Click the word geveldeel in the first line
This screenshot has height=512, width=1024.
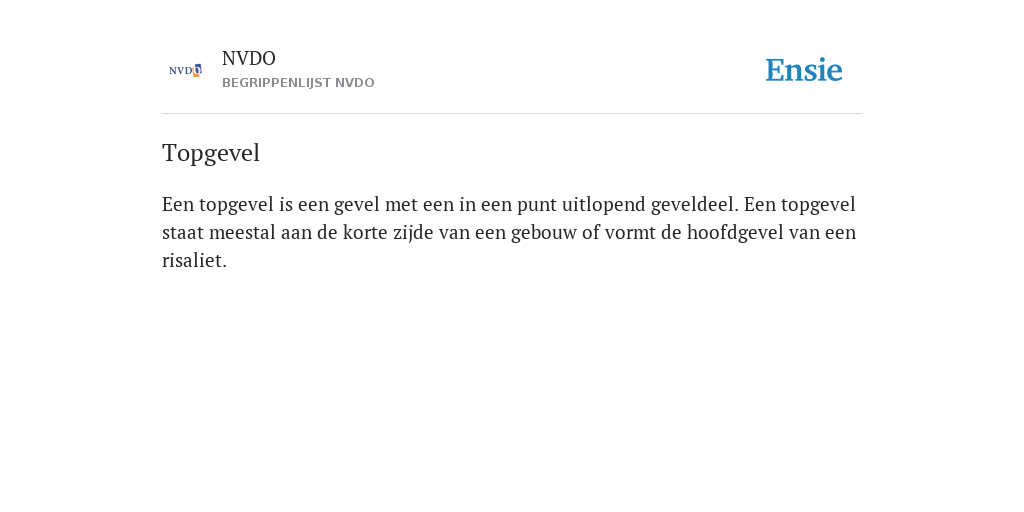coord(694,205)
